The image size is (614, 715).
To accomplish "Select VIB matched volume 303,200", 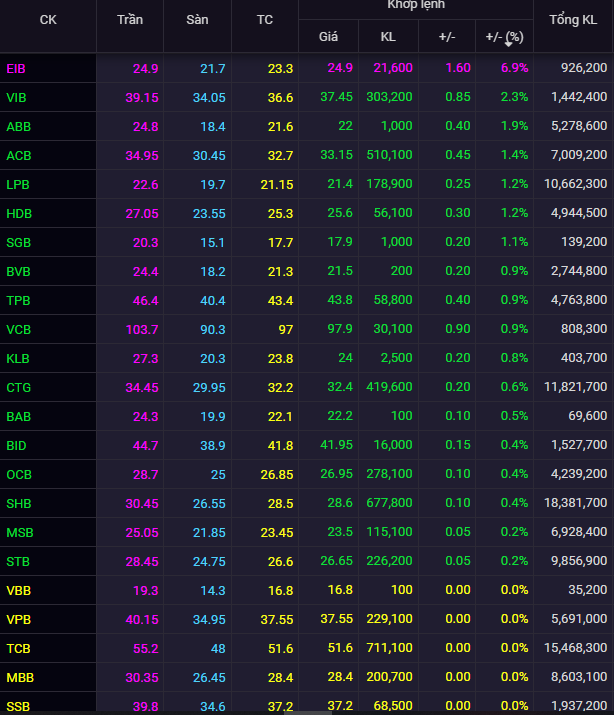I will click(x=389, y=97).
